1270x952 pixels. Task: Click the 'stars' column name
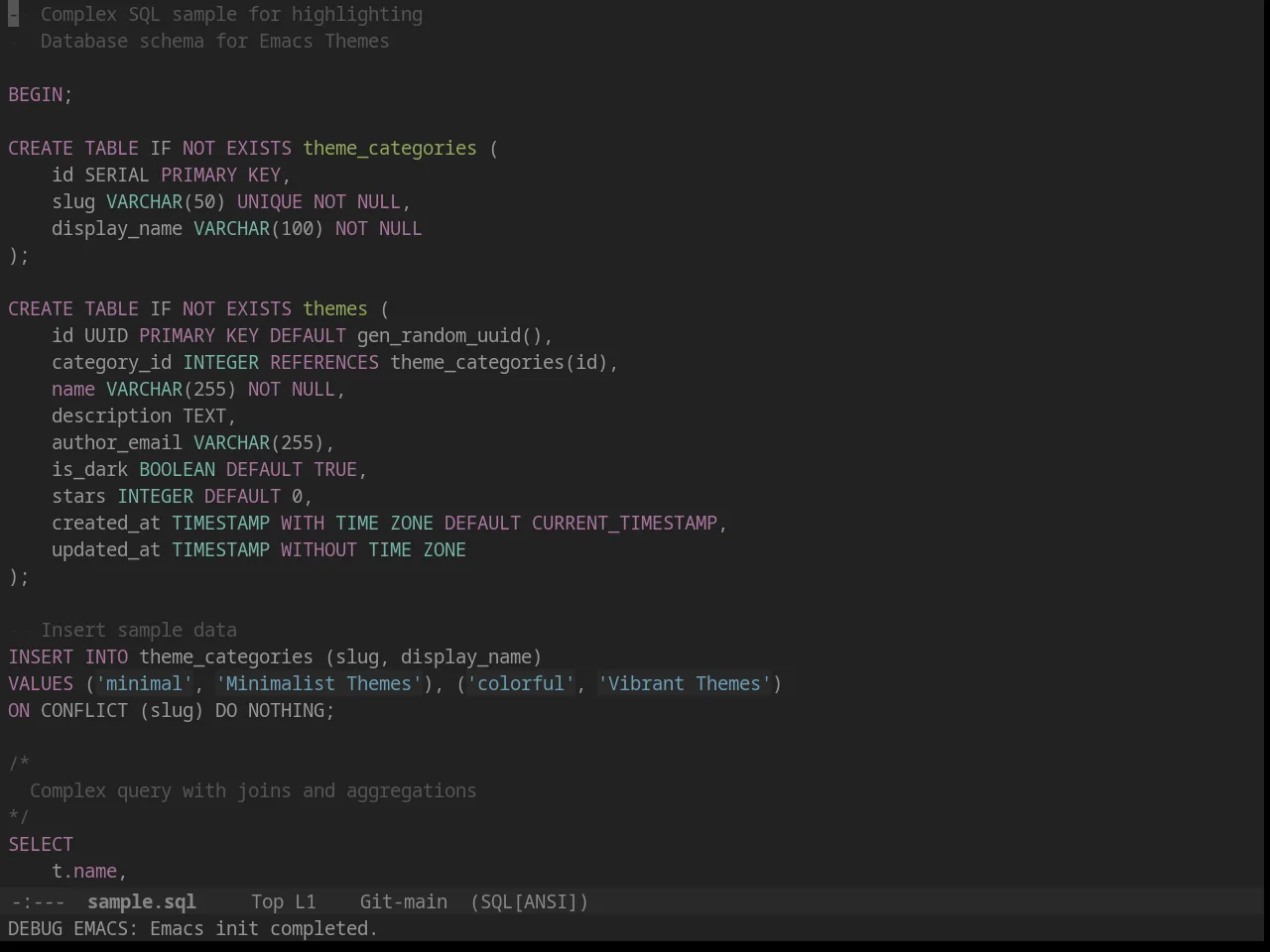click(79, 497)
